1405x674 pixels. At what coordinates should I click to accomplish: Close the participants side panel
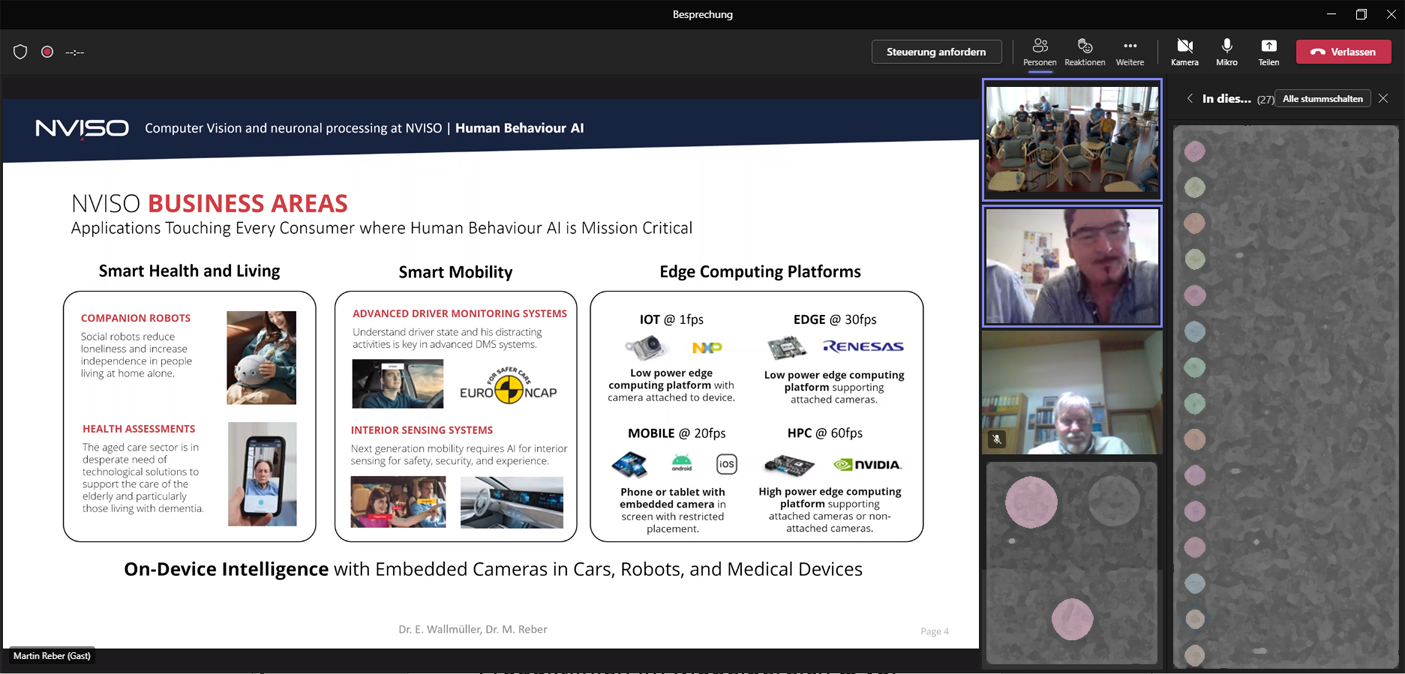click(x=1383, y=99)
